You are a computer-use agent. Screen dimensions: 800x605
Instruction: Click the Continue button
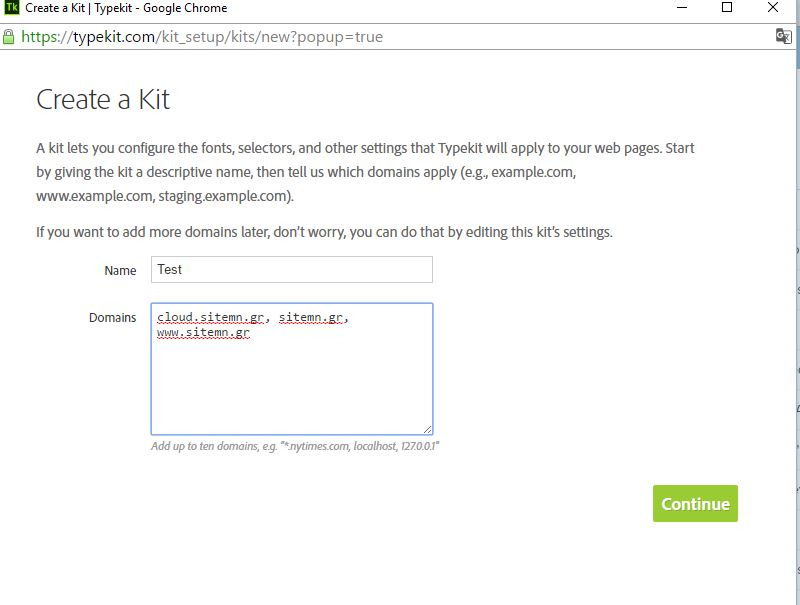695,503
